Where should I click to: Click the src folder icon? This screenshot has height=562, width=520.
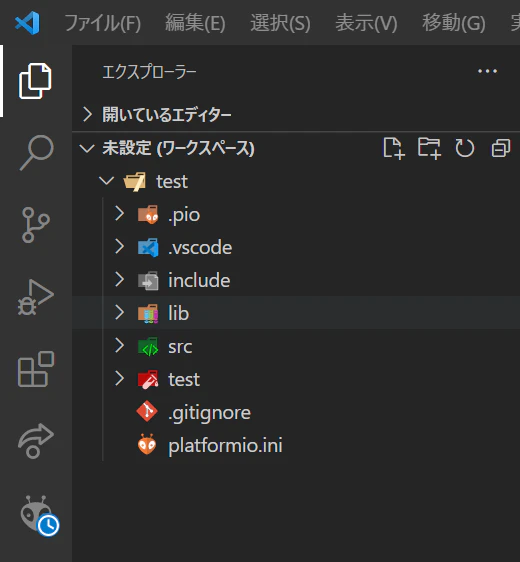(148, 346)
